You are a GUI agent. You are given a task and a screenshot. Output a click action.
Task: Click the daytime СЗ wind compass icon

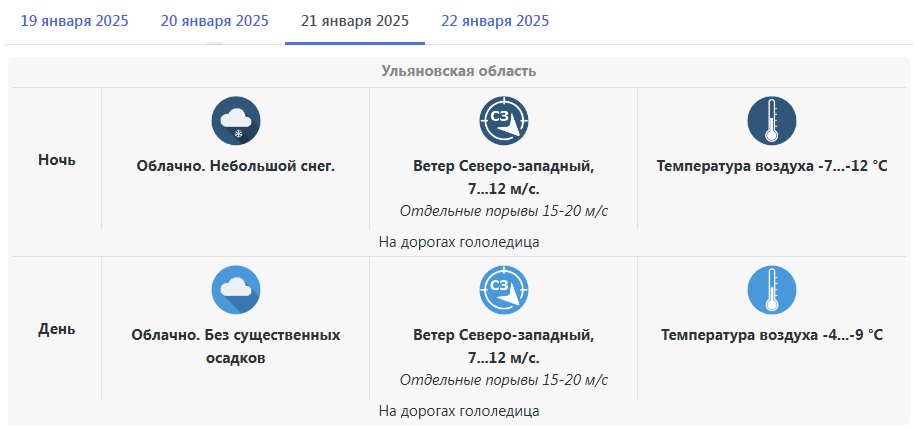504,290
